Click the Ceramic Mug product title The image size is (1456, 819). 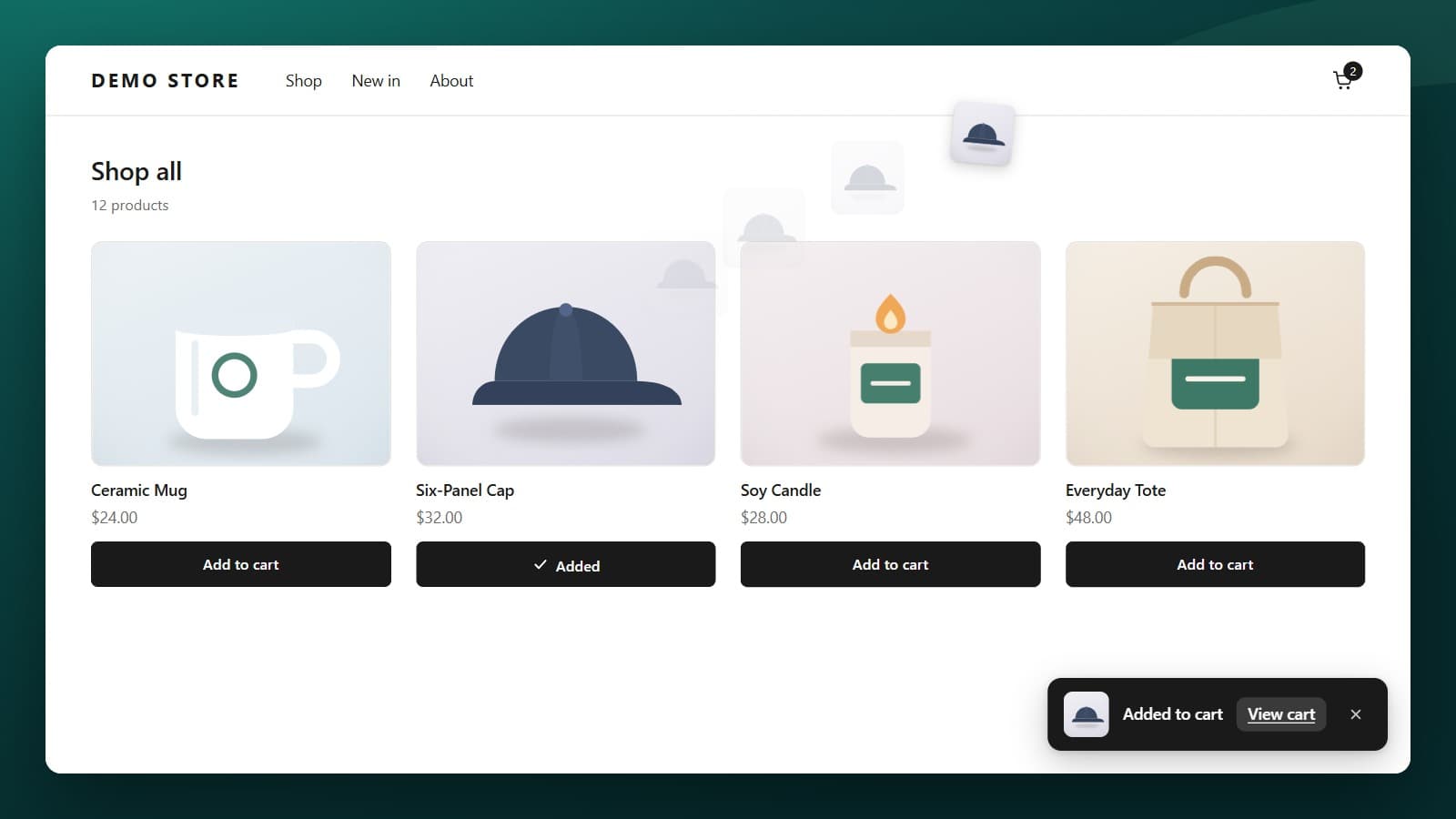point(139,490)
